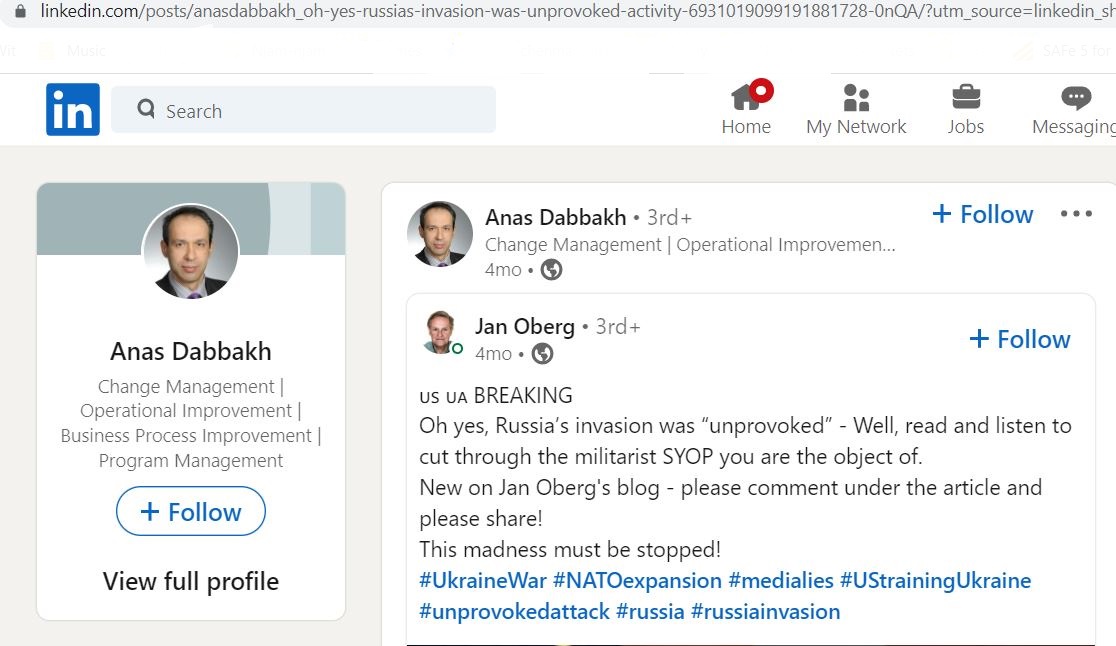This screenshot has width=1116, height=646.
Task: Click the browser padlock site info icon
Action: tap(21, 11)
